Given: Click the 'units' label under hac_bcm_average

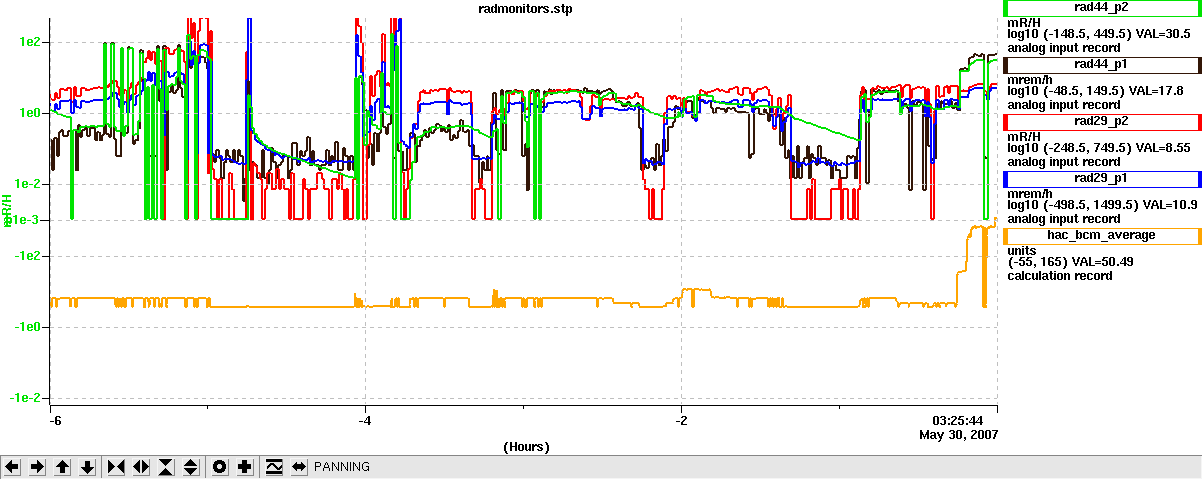Looking at the screenshot, I should coord(1022,250).
